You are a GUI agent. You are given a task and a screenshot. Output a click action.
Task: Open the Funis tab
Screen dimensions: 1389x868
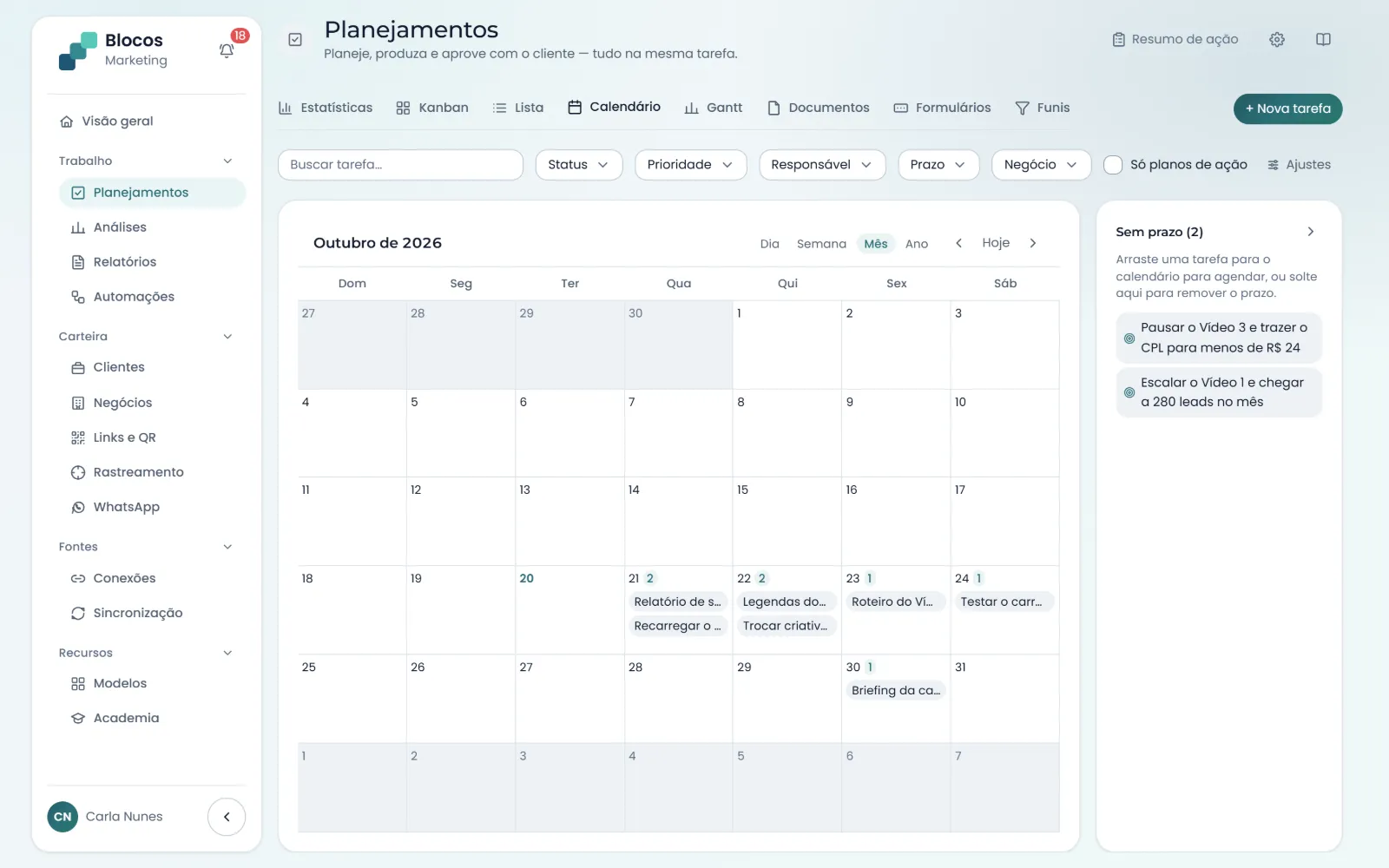point(1043,108)
